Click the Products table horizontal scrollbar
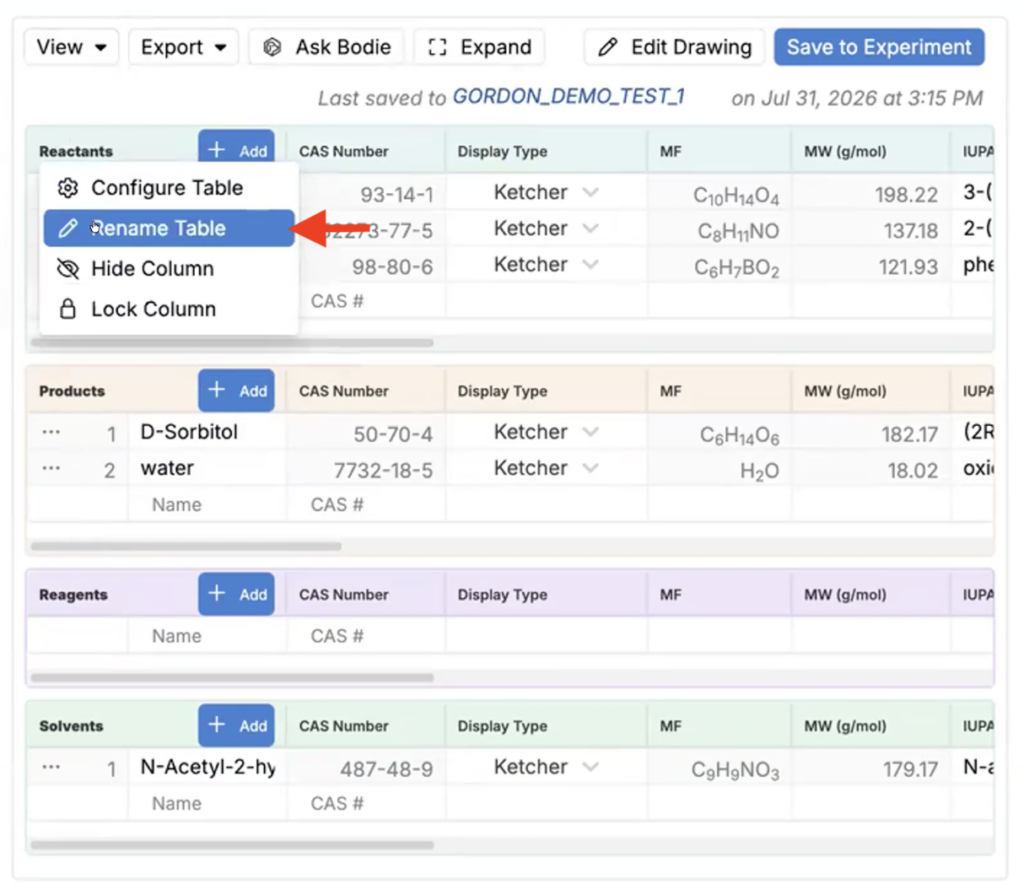This screenshot has width=1024, height=889. coord(186,546)
